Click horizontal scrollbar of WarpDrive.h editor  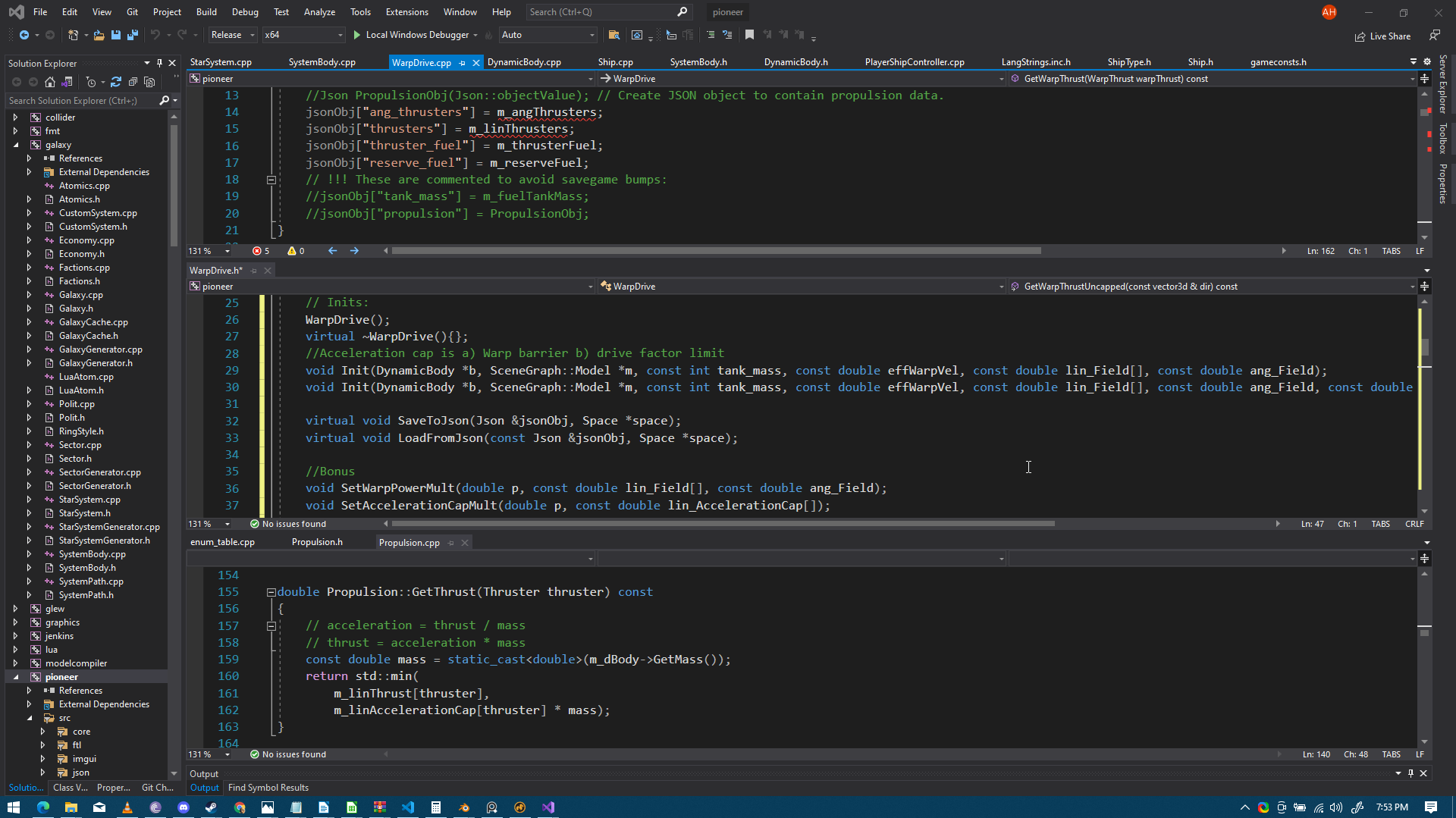click(x=723, y=524)
